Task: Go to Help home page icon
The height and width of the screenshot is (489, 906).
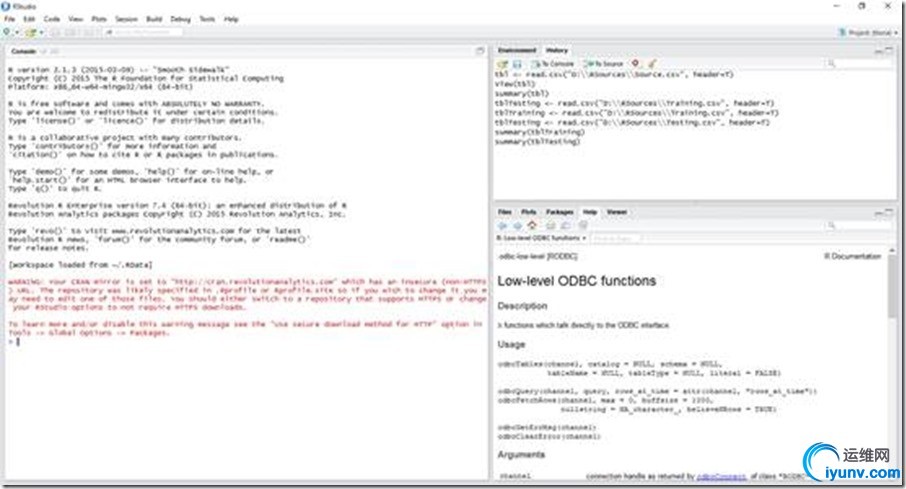Action: [532, 225]
